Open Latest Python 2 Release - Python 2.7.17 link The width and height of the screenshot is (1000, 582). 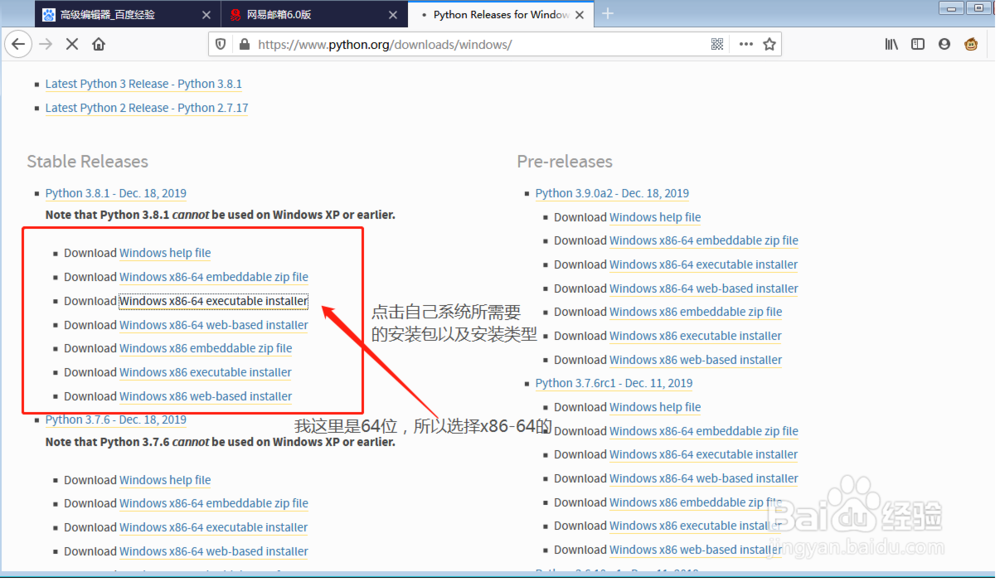(x=147, y=108)
